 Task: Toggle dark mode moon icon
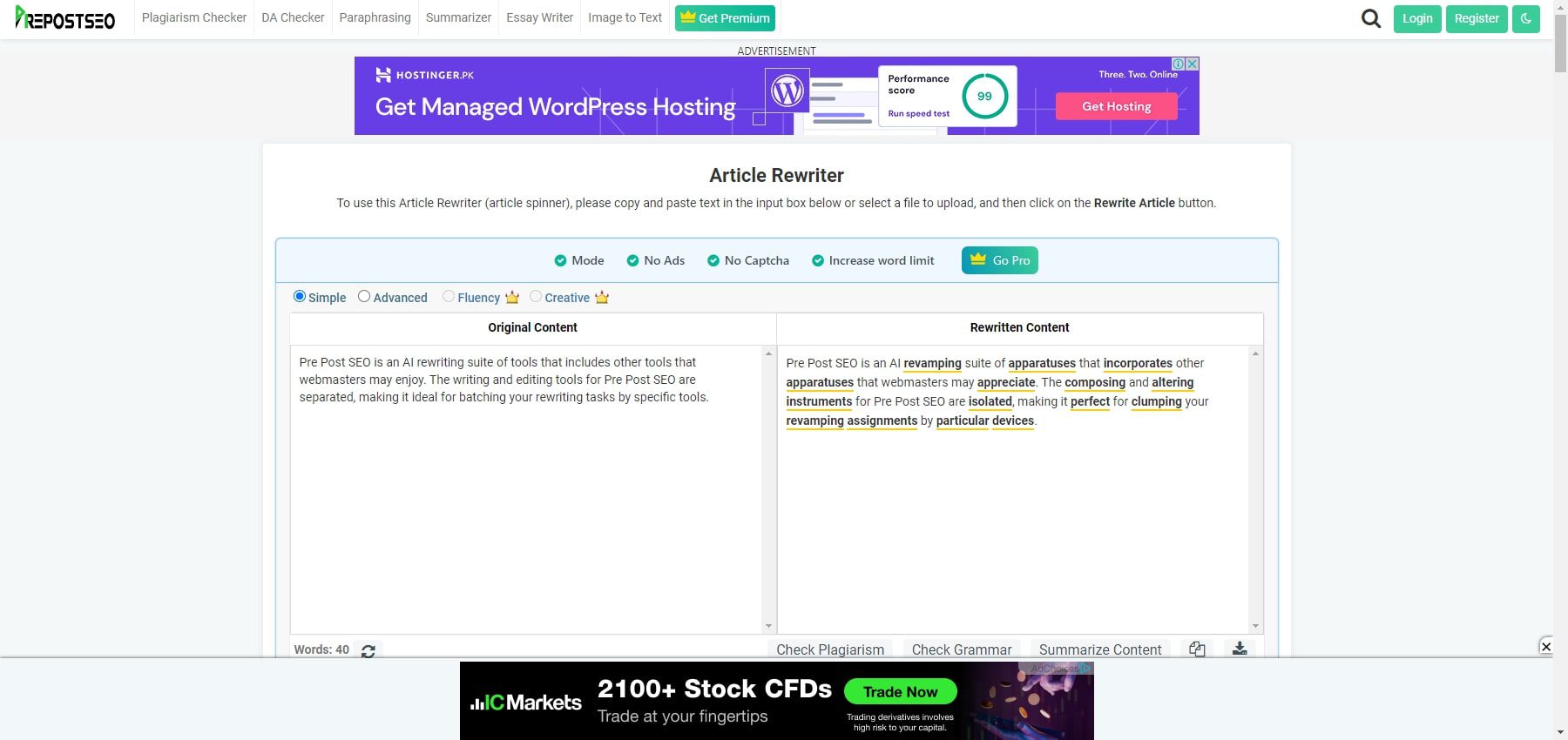point(1526,18)
